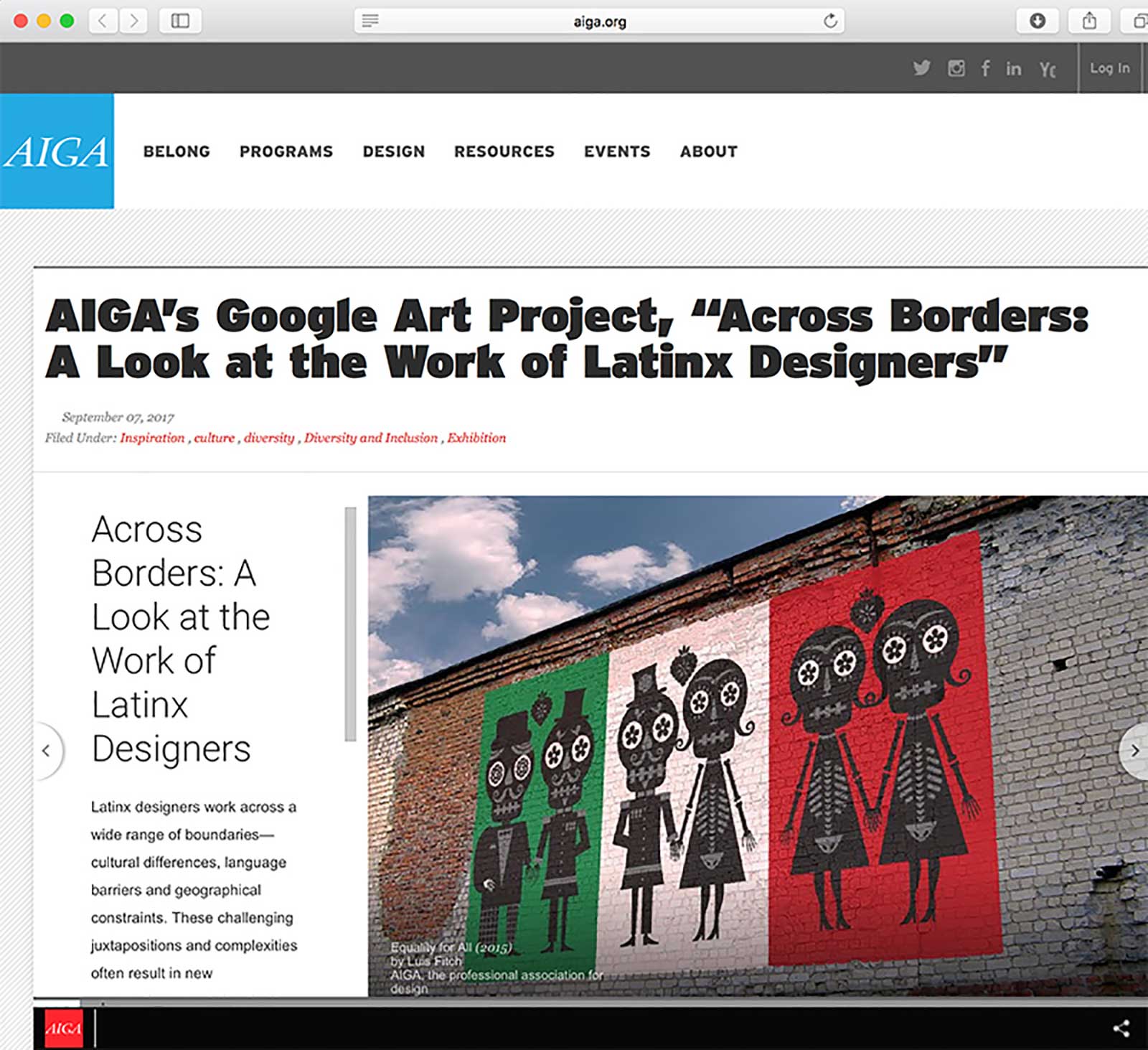
Task: Toggle the Safari sidebar button
Action: [180, 21]
